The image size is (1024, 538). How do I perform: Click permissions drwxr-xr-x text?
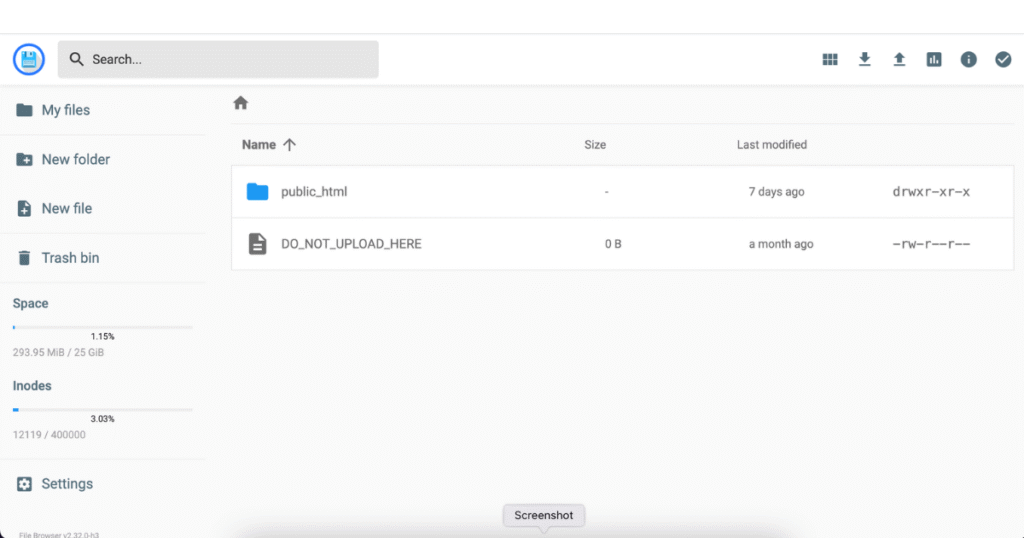coord(931,192)
